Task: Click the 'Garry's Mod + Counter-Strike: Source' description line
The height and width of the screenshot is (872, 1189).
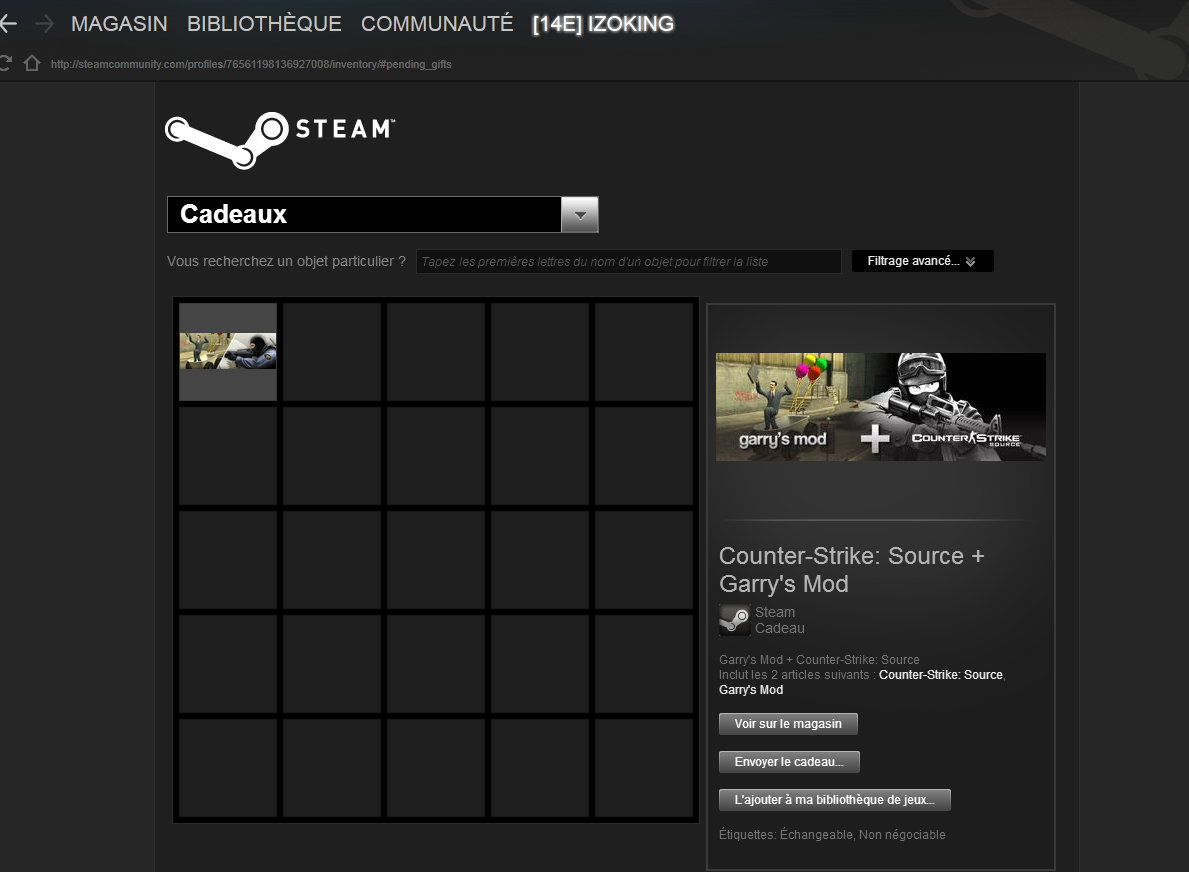Action: (819, 660)
